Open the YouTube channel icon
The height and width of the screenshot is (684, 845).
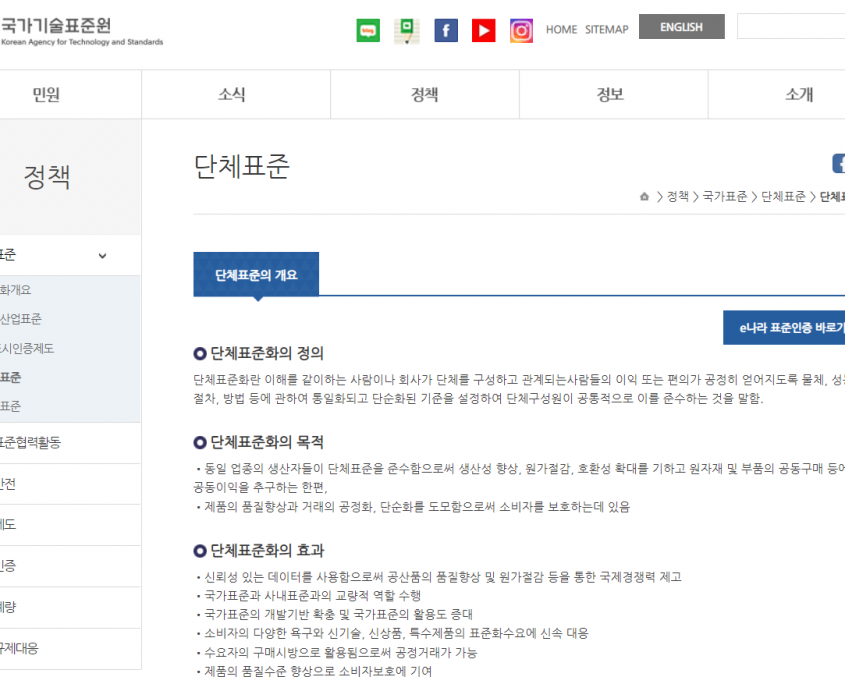point(484,30)
